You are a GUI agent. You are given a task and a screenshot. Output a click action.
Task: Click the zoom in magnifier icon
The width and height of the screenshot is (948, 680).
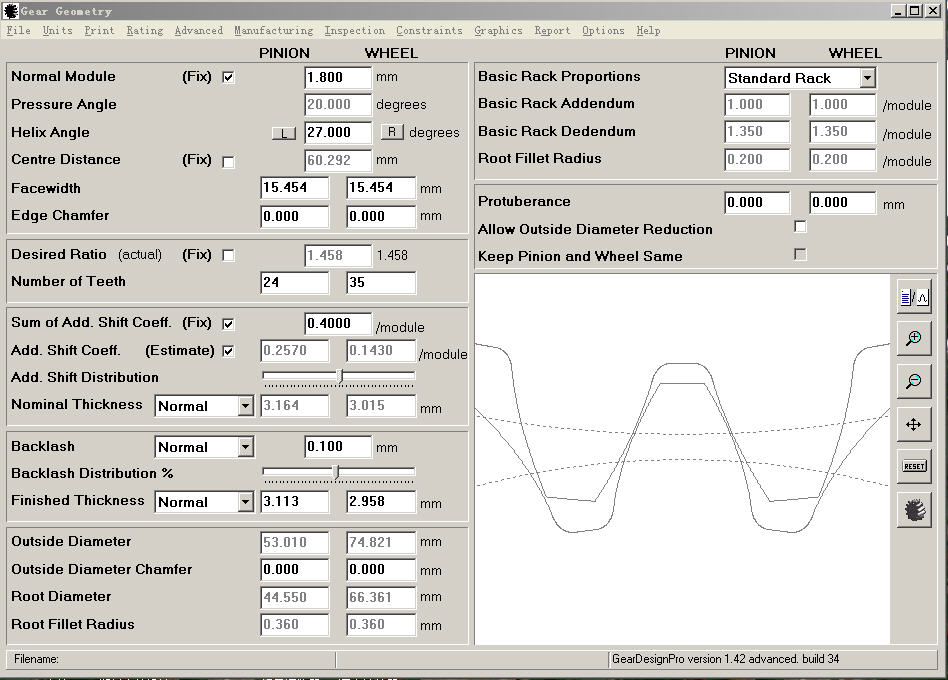tap(914, 338)
